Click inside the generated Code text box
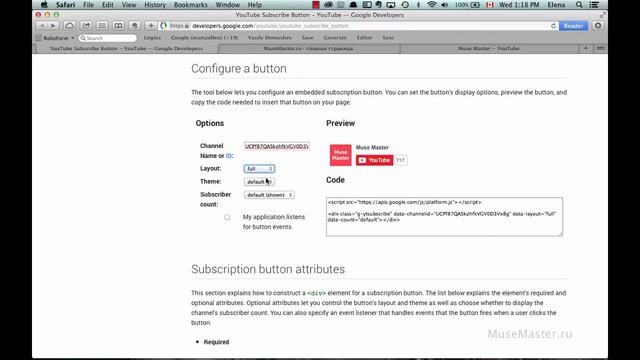640x360 pixels. [444, 217]
